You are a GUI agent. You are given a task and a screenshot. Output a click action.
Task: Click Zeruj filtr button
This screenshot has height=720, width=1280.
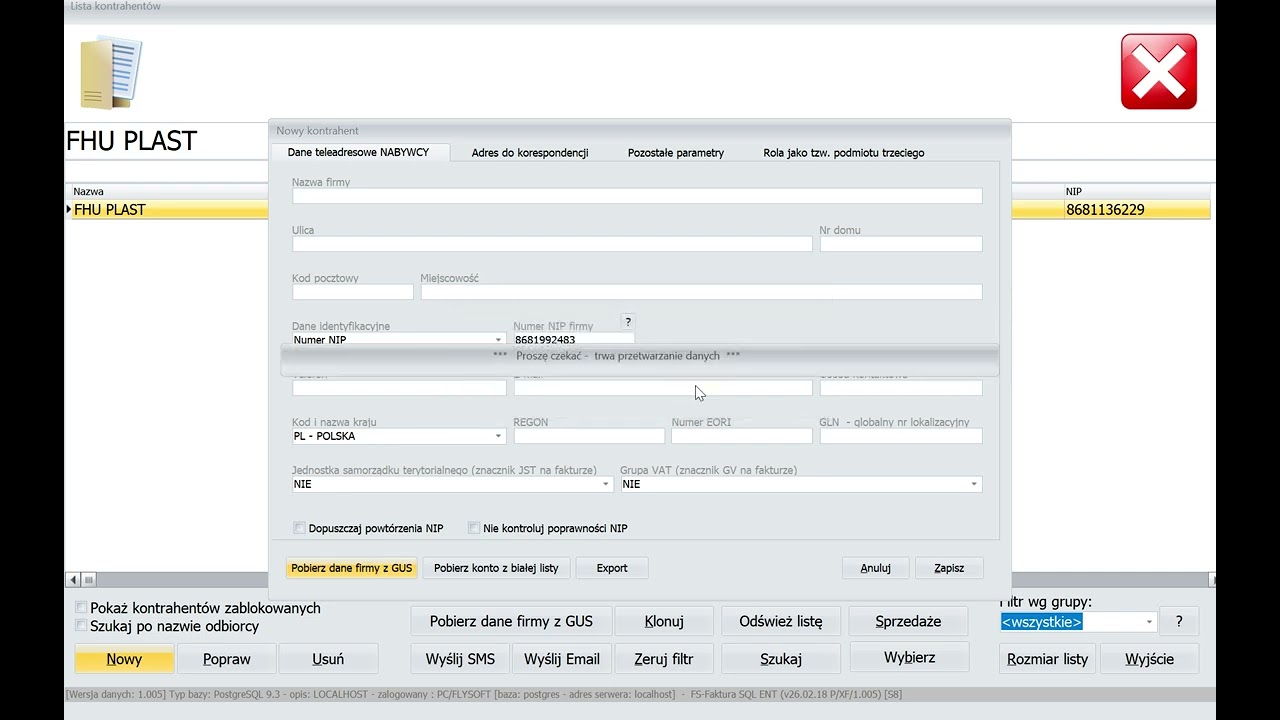[664, 659]
